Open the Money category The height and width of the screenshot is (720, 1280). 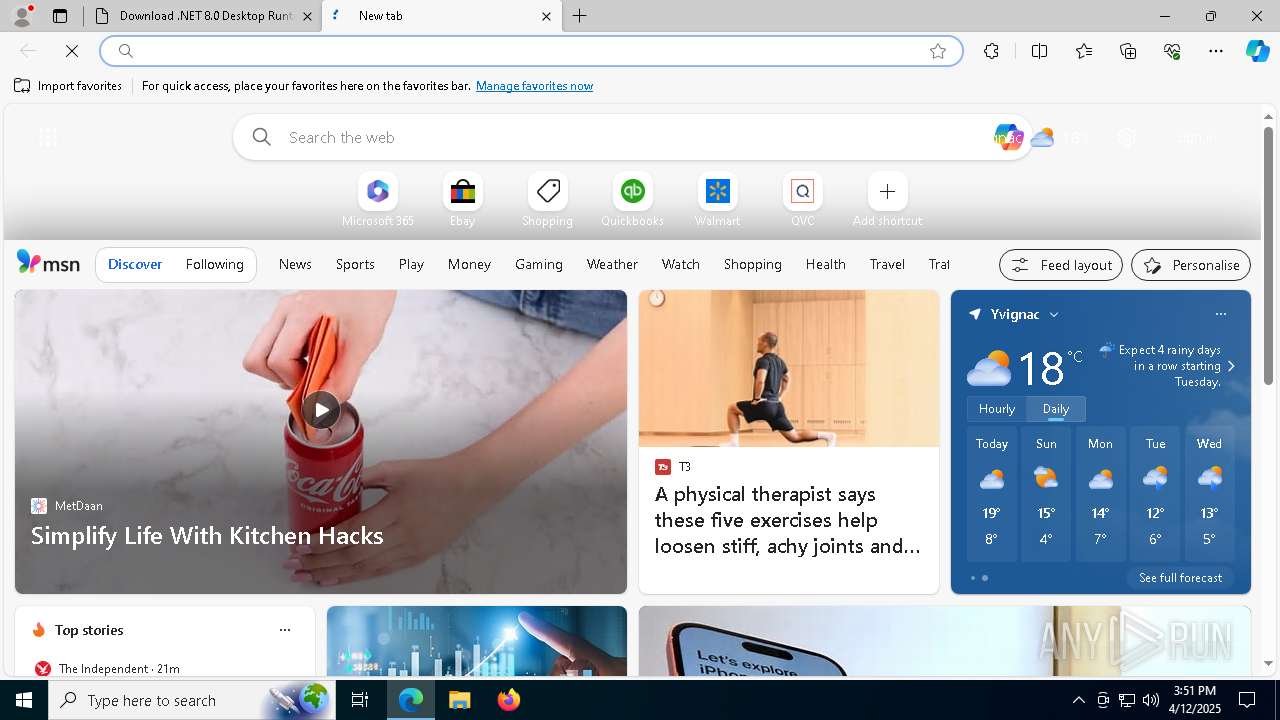(x=469, y=264)
